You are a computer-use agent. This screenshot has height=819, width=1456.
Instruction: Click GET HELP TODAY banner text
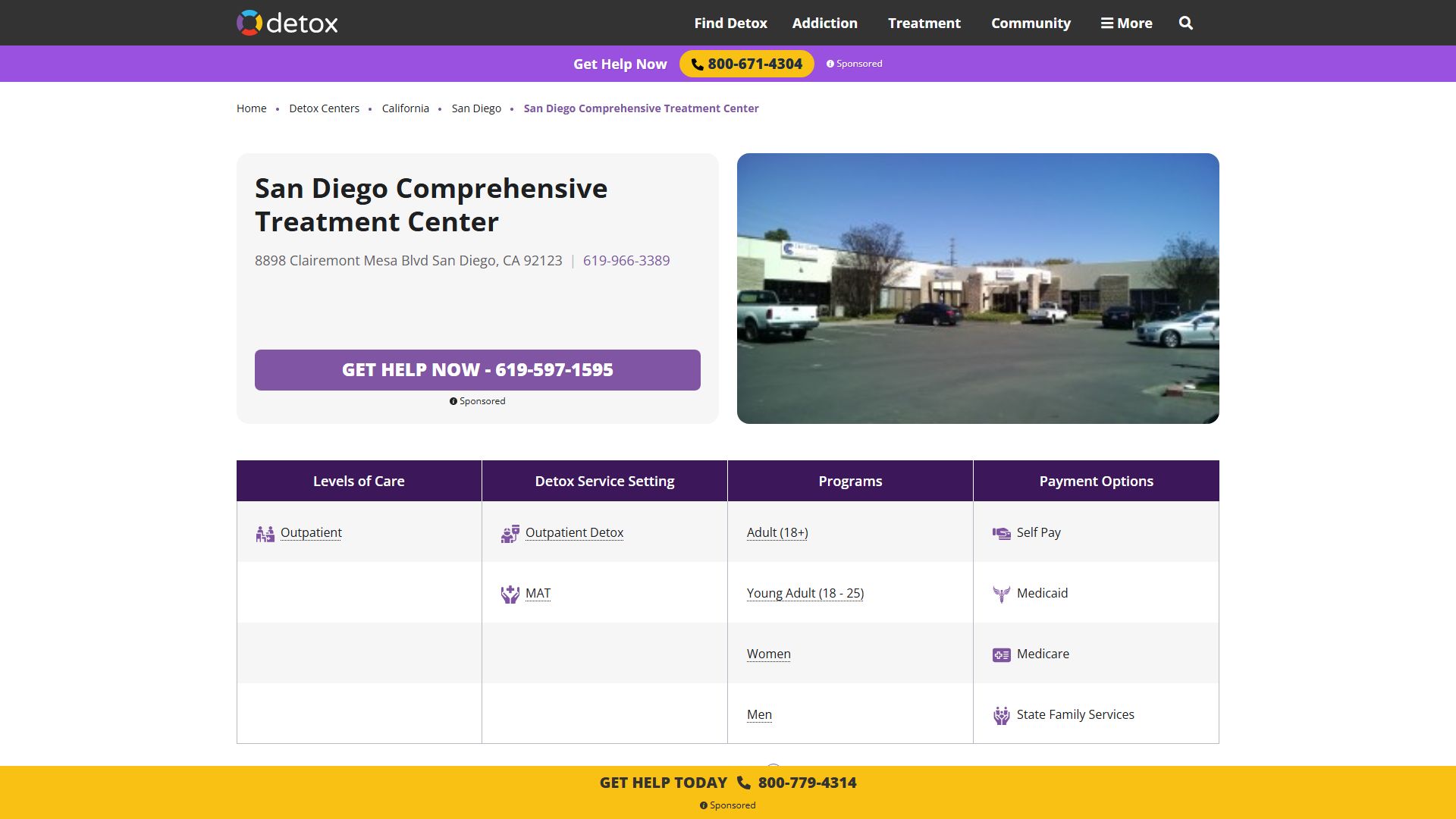(x=664, y=783)
